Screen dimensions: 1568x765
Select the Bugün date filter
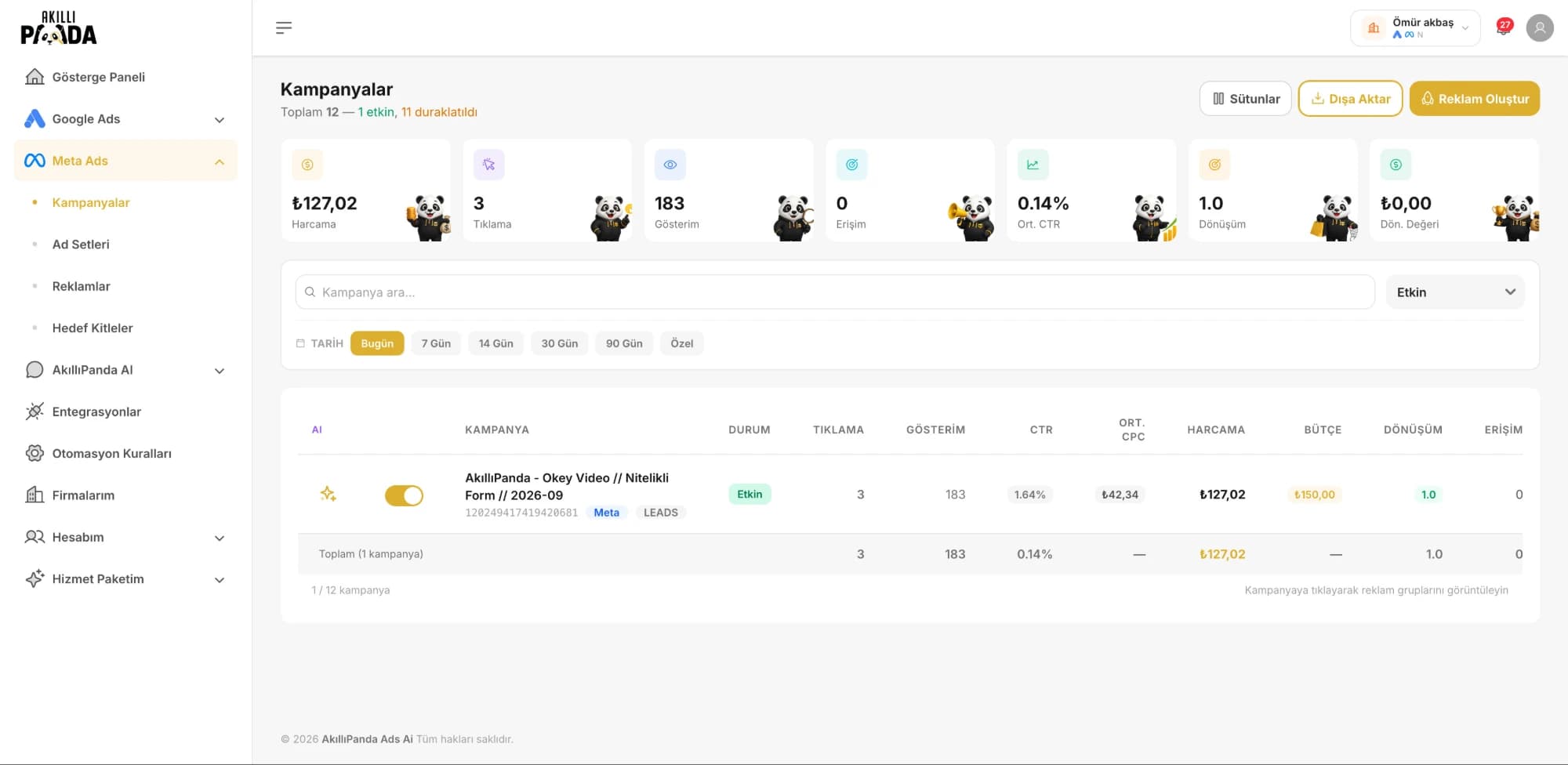tap(377, 343)
